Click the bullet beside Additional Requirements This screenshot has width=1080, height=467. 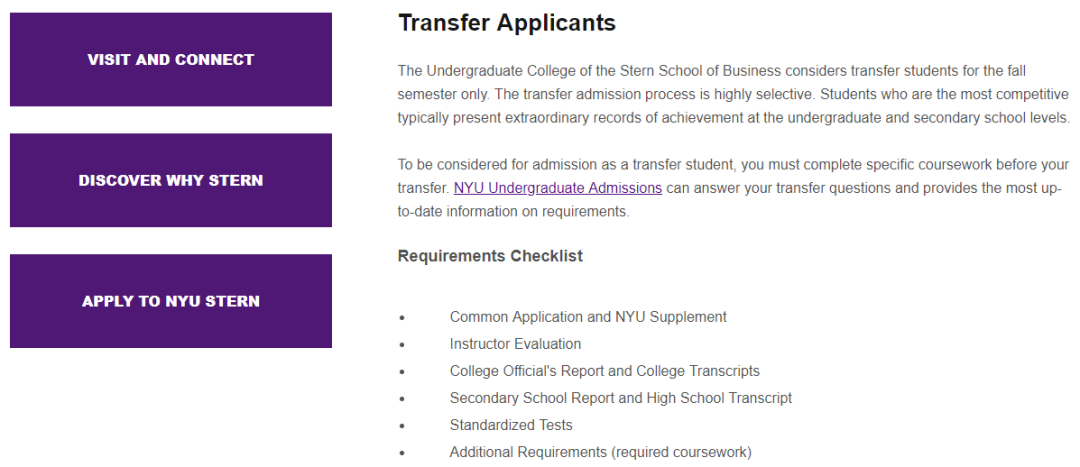(x=402, y=454)
